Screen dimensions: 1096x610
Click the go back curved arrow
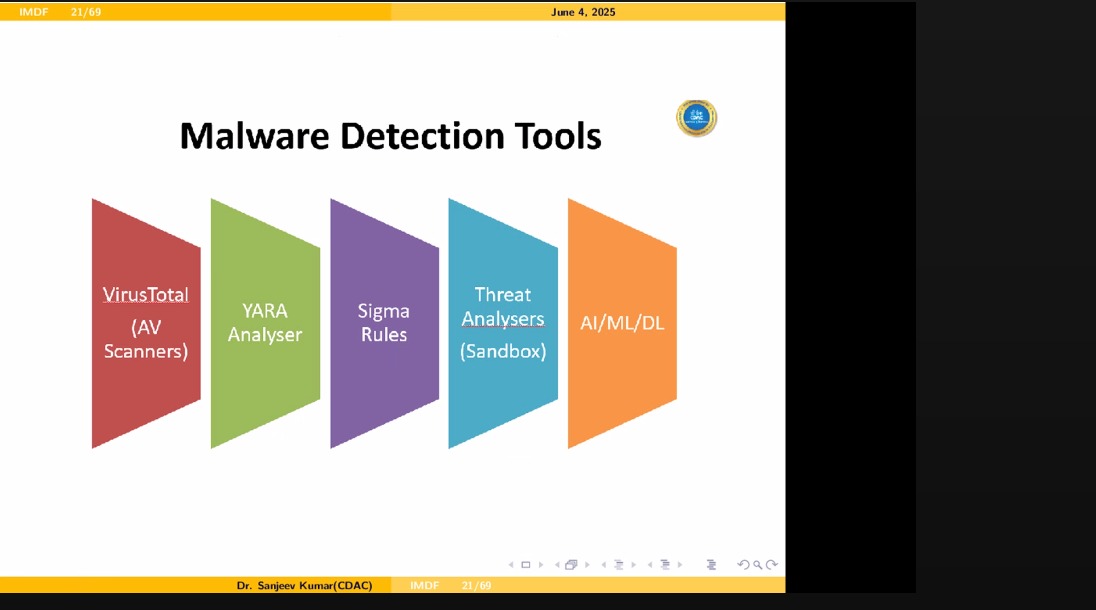pyautogui.click(x=743, y=565)
